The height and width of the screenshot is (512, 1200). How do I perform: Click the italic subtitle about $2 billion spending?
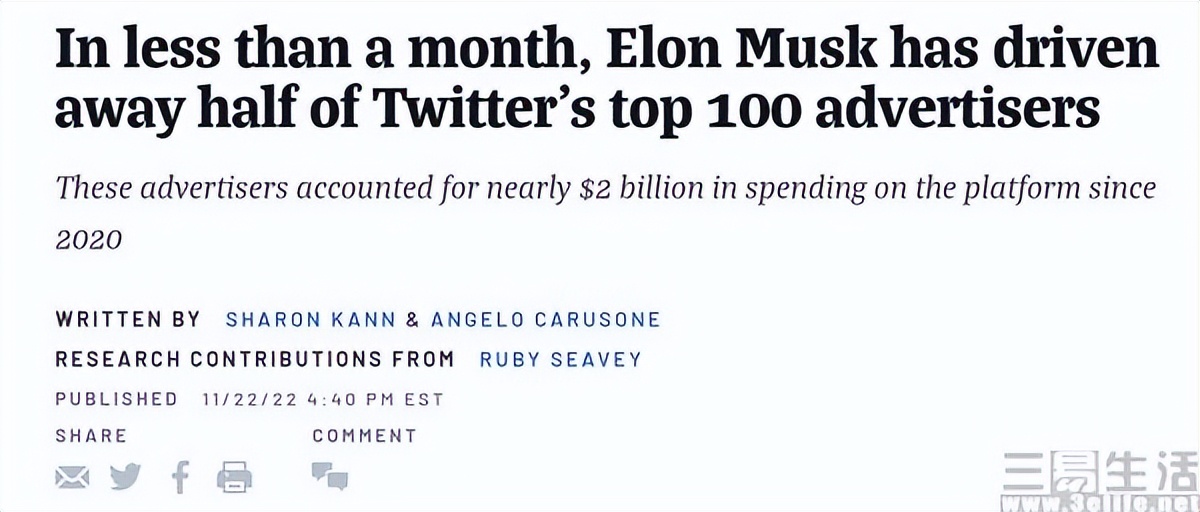tap(606, 187)
